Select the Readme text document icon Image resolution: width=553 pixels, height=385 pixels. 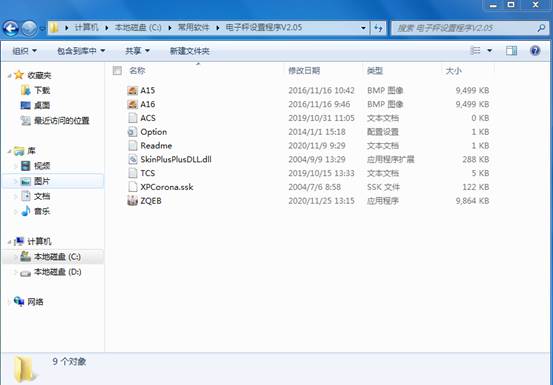click(x=132, y=146)
